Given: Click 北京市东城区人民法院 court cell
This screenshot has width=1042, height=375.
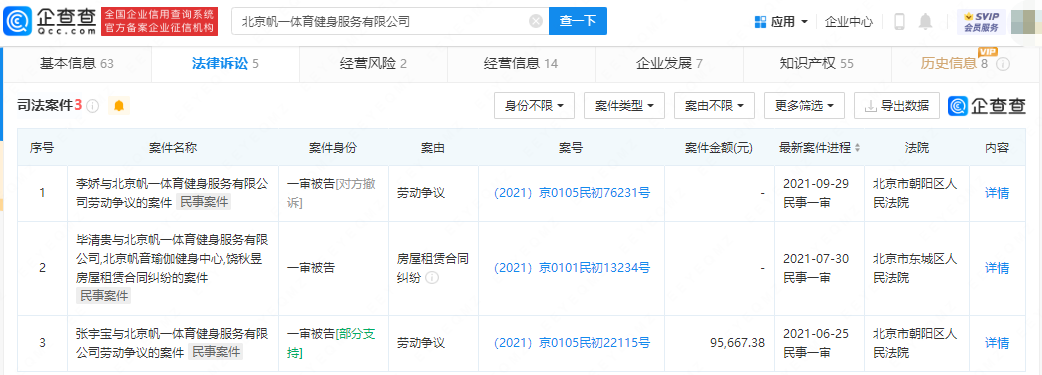Looking at the screenshot, I should 916,268.
